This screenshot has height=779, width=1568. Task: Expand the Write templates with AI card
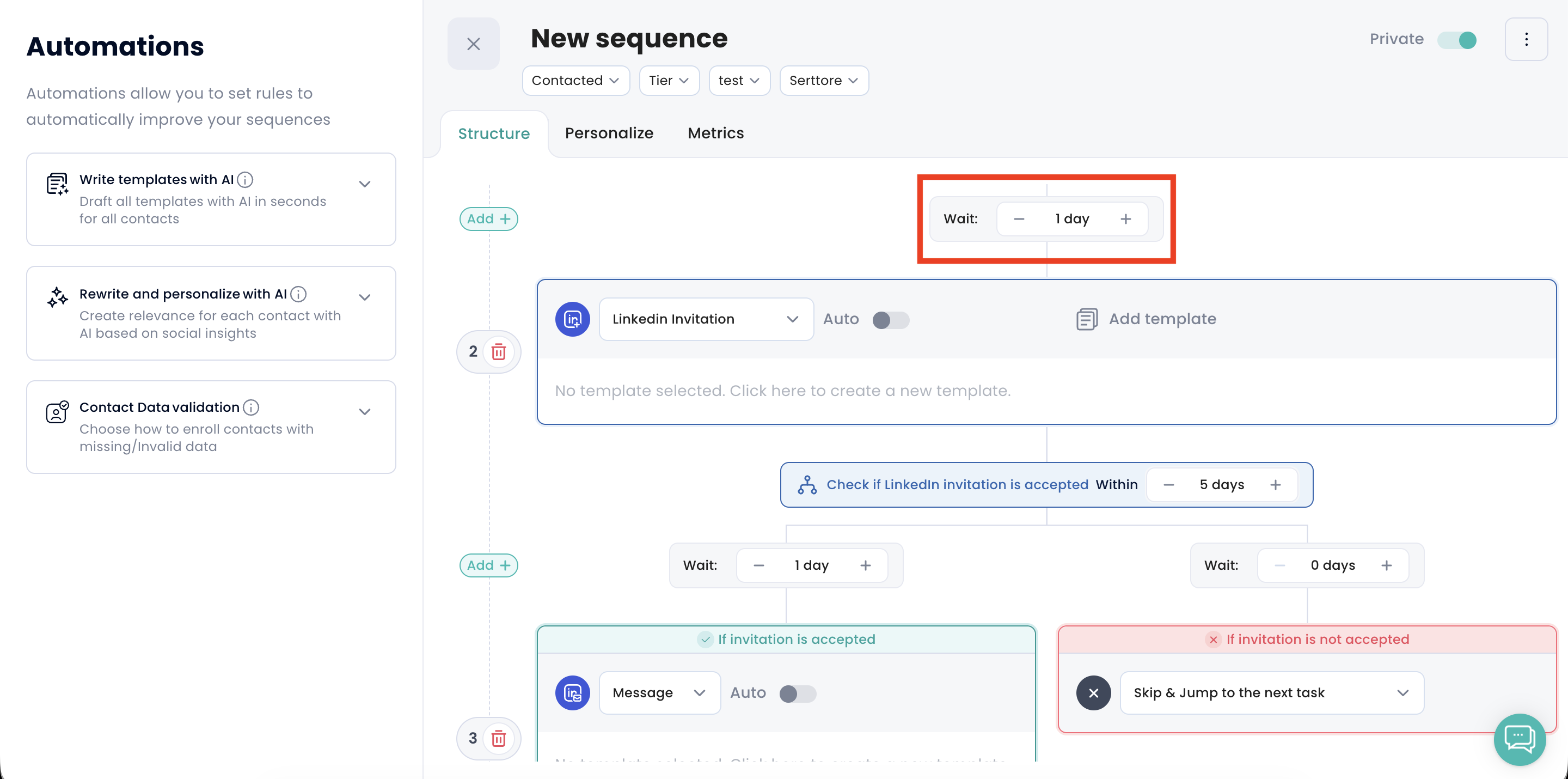tap(365, 184)
